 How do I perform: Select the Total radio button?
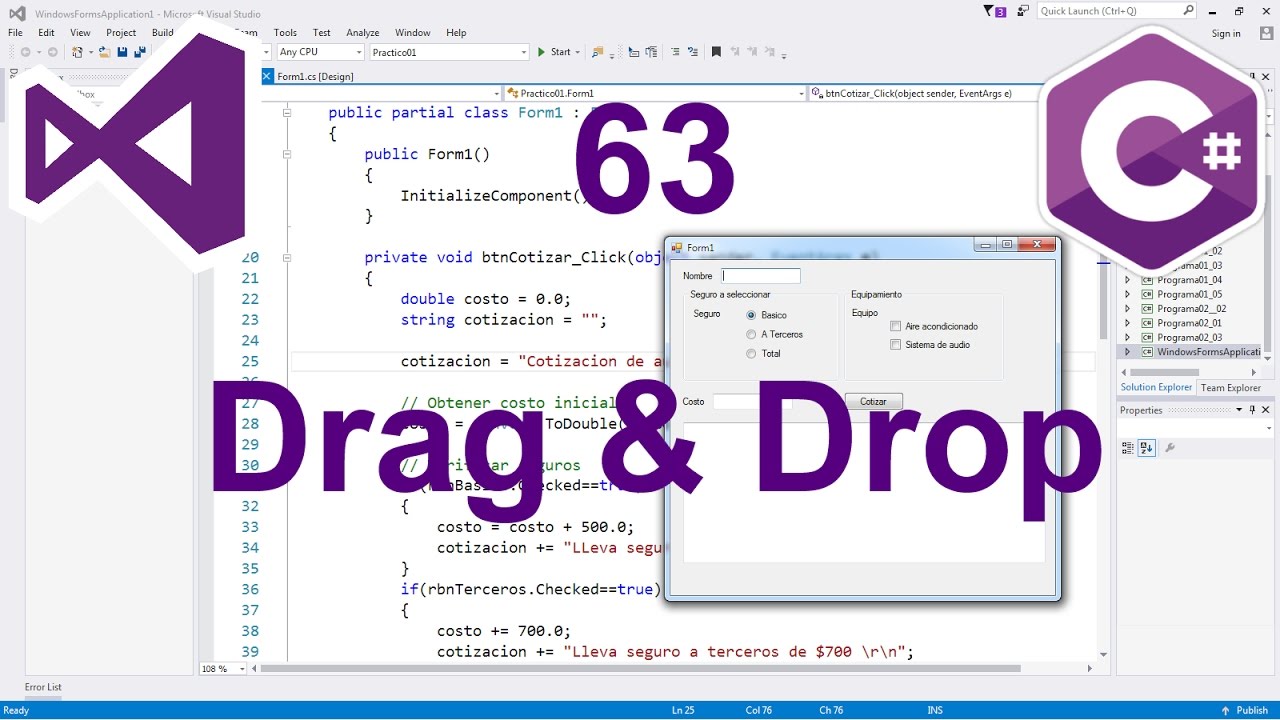pos(751,353)
